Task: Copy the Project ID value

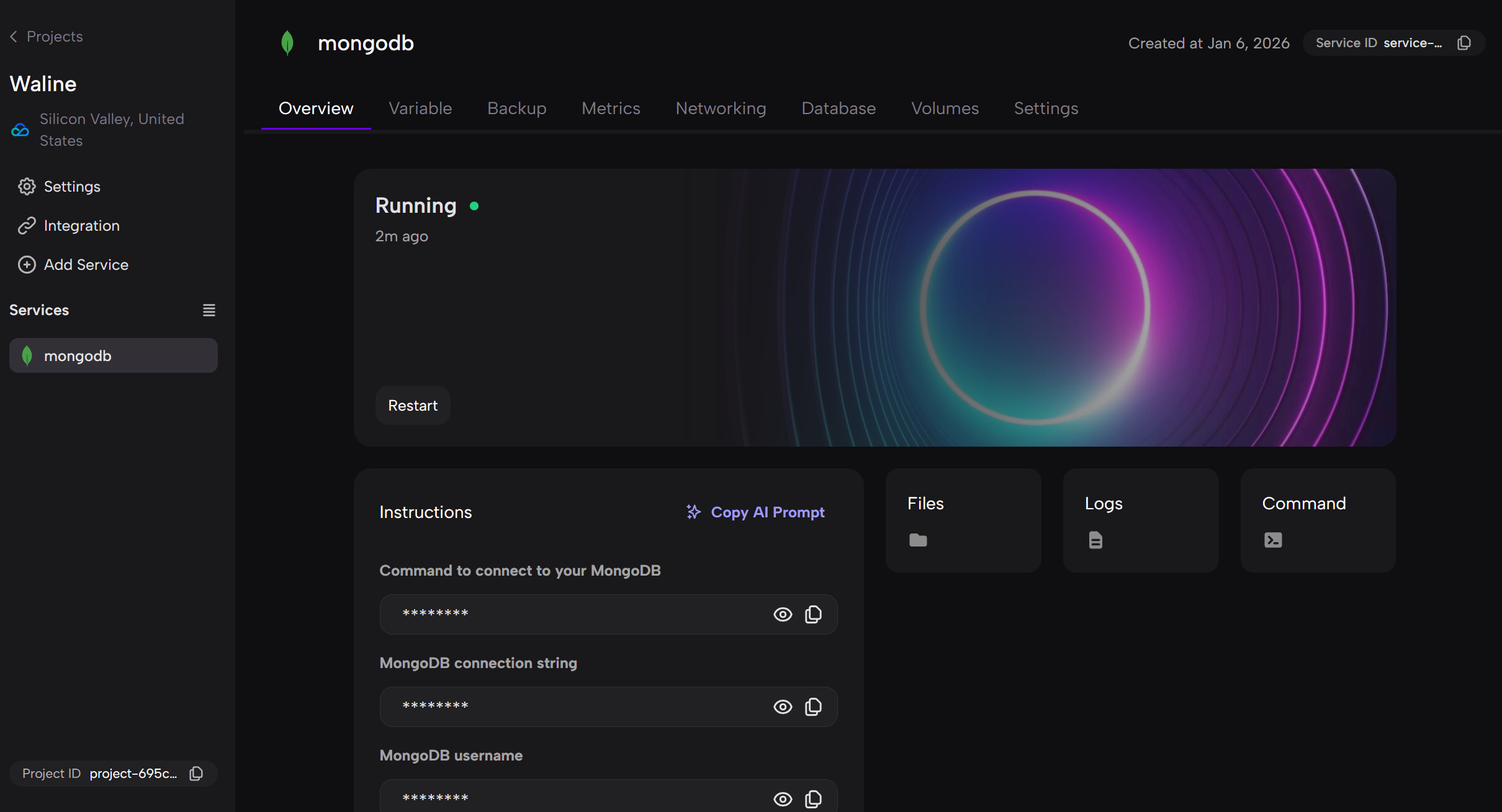Action: pos(196,774)
